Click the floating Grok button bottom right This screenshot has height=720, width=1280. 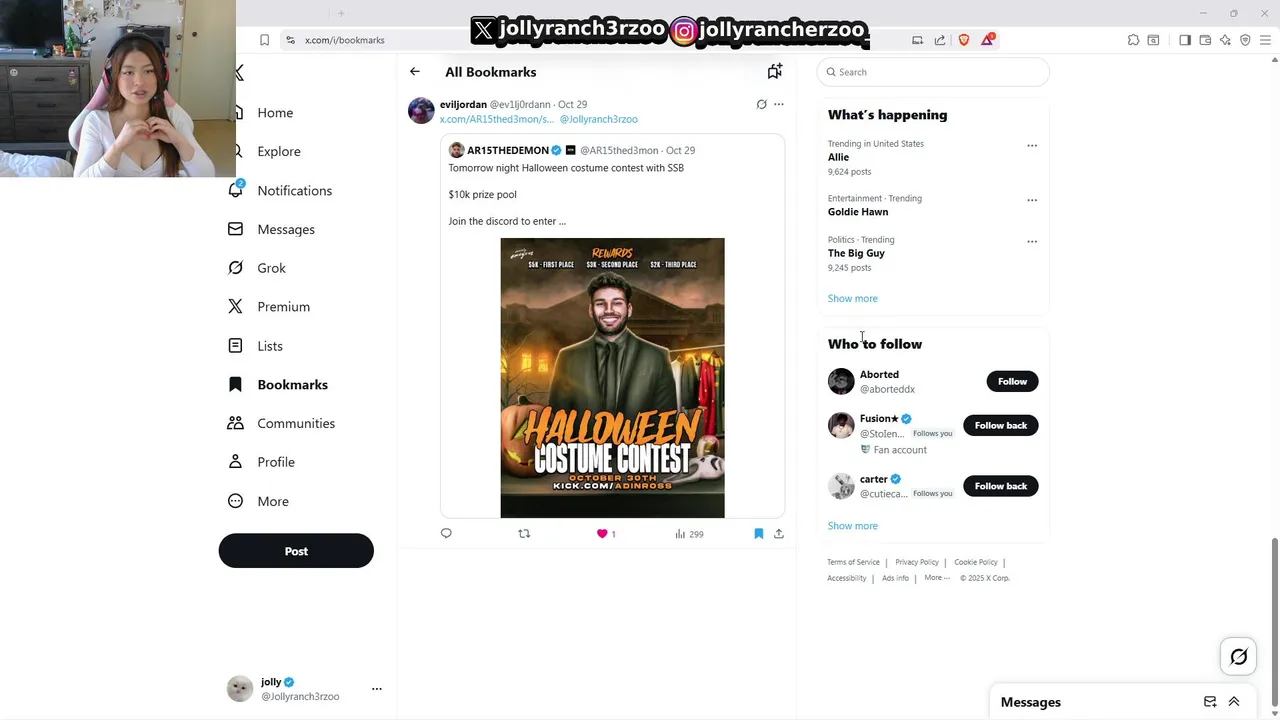point(1239,657)
